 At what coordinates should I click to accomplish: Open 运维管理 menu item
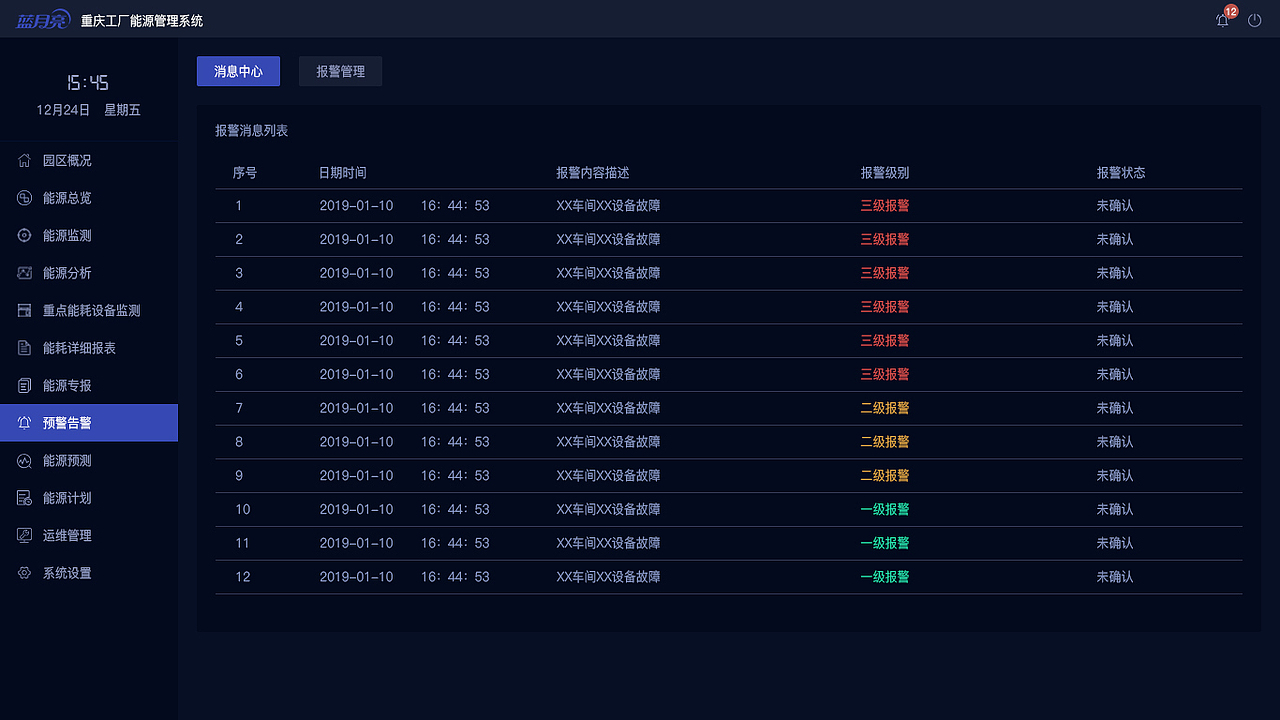pyautogui.click(x=89, y=535)
